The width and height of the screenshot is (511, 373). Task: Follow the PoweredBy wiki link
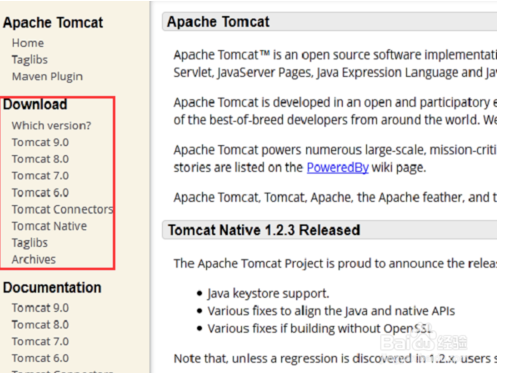coord(337,167)
